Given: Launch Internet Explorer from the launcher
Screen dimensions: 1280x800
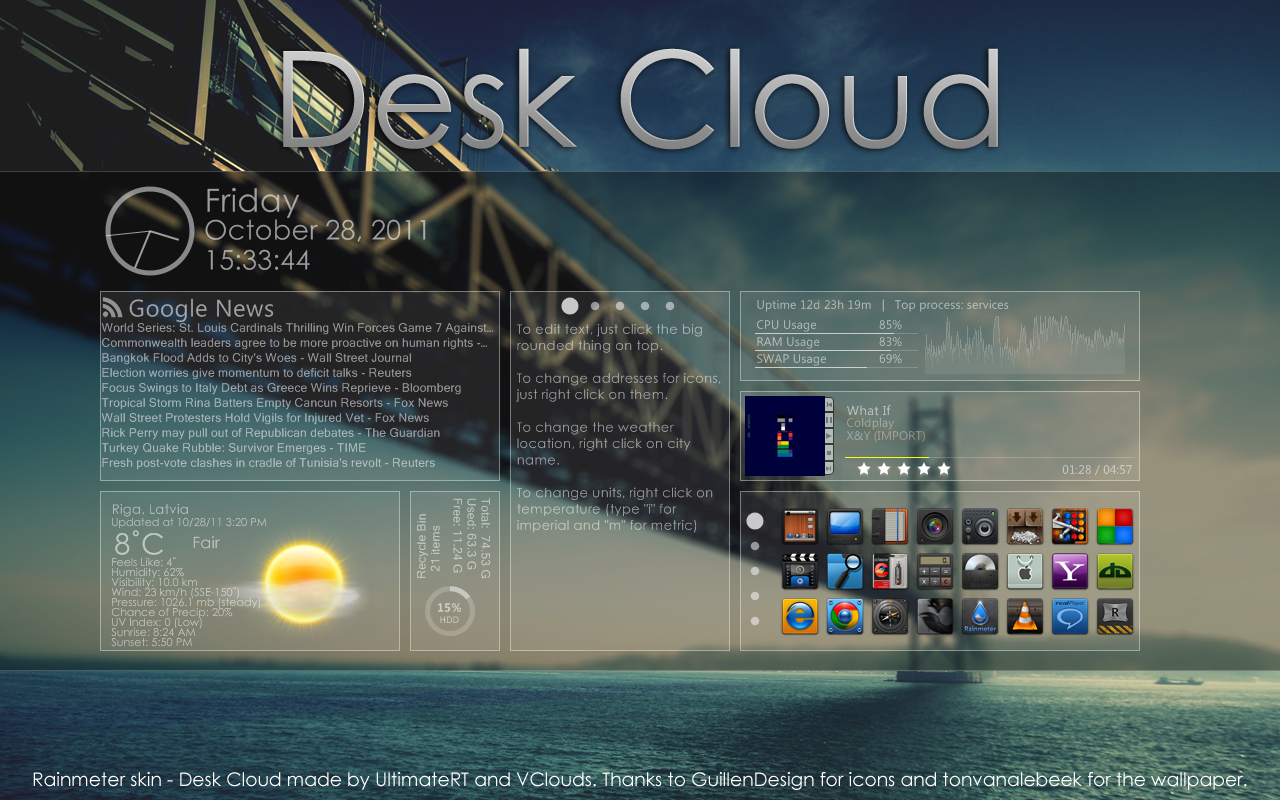Looking at the screenshot, I should coord(798,617).
